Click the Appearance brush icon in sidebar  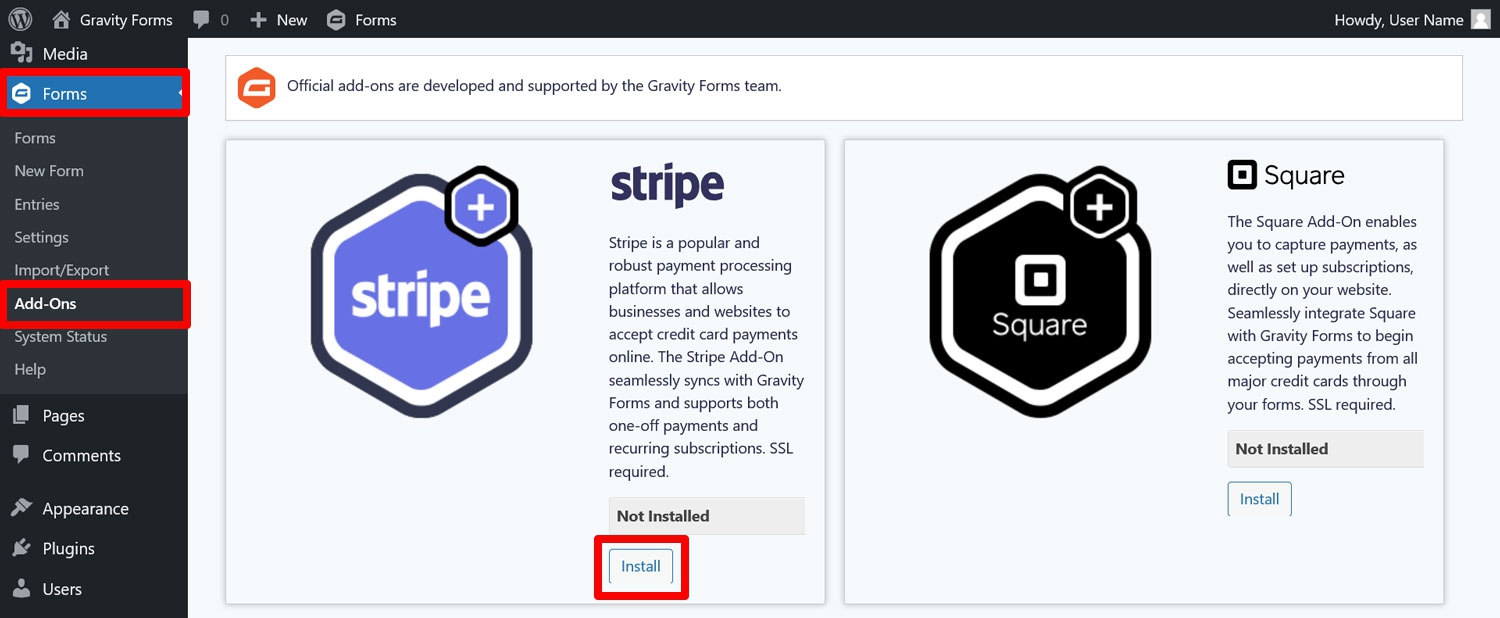pos(21,508)
